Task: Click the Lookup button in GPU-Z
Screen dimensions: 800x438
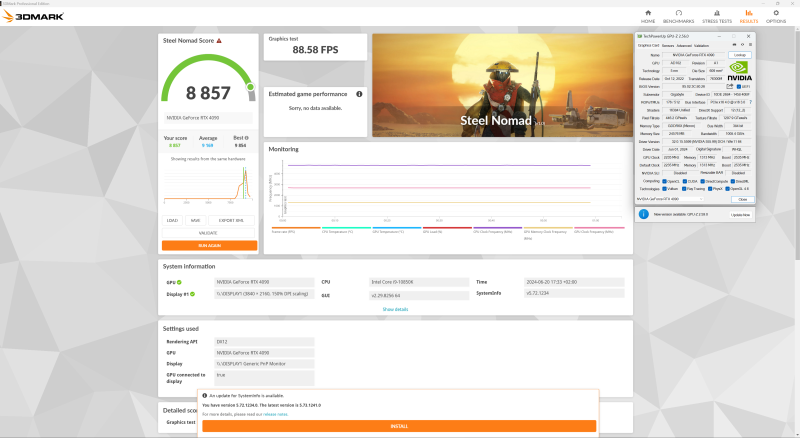Action: point(740,55)
